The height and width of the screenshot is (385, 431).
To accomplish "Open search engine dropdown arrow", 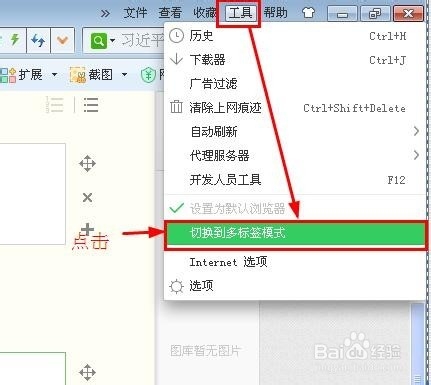I will click(112, 41).
